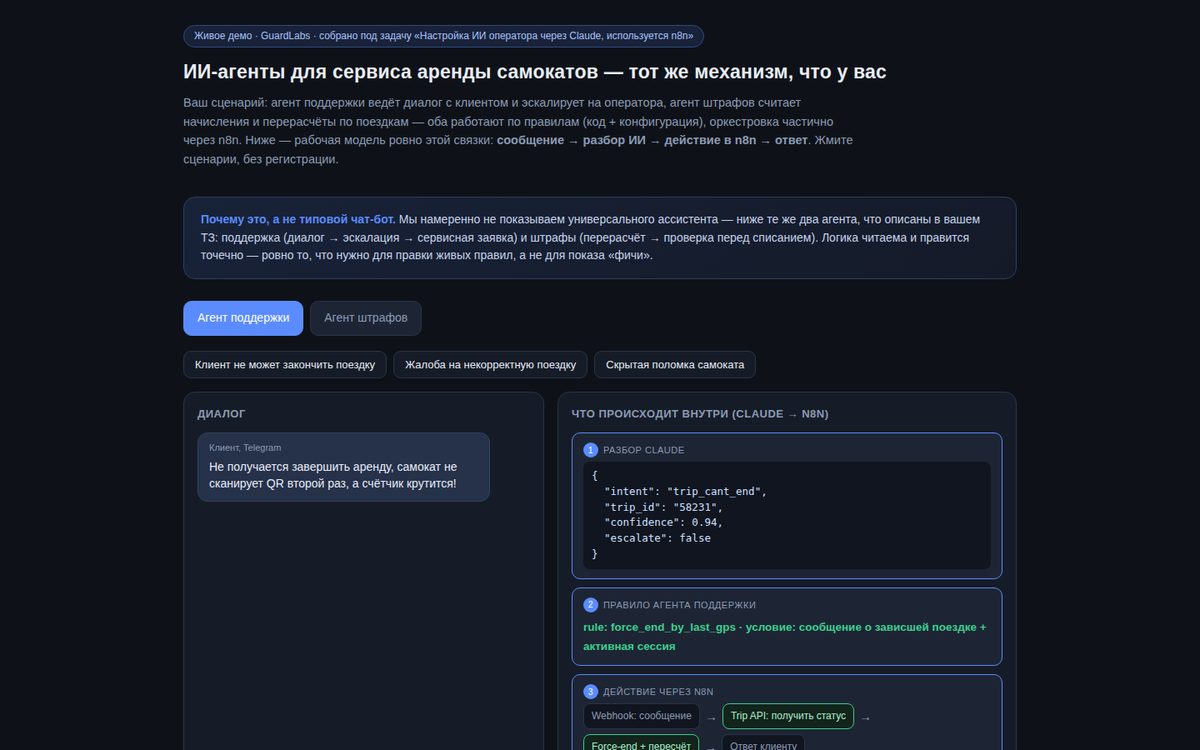The height and width of the screenshot is (750, 1200).
Task: Click the "intent": "trip_cant_end" line
Action: coord(685,492)
